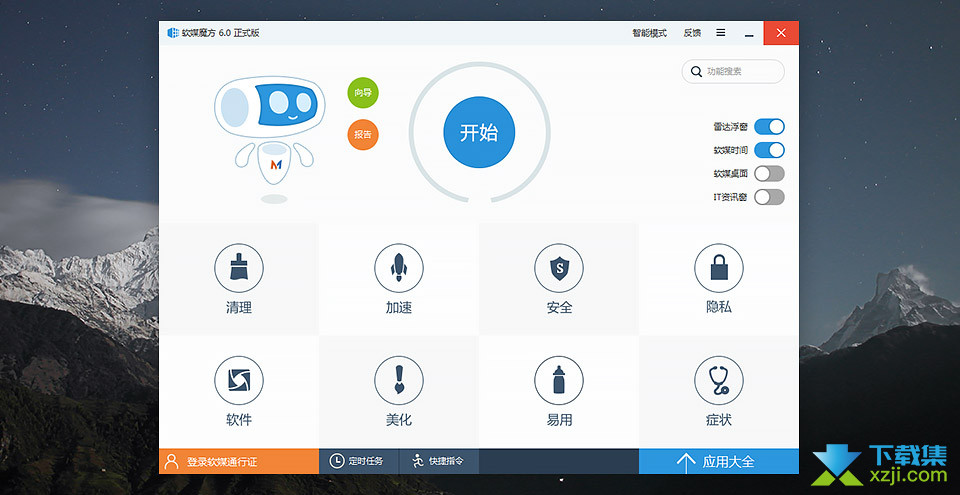
Task: Click the 安全 label text
Action: 559,308
